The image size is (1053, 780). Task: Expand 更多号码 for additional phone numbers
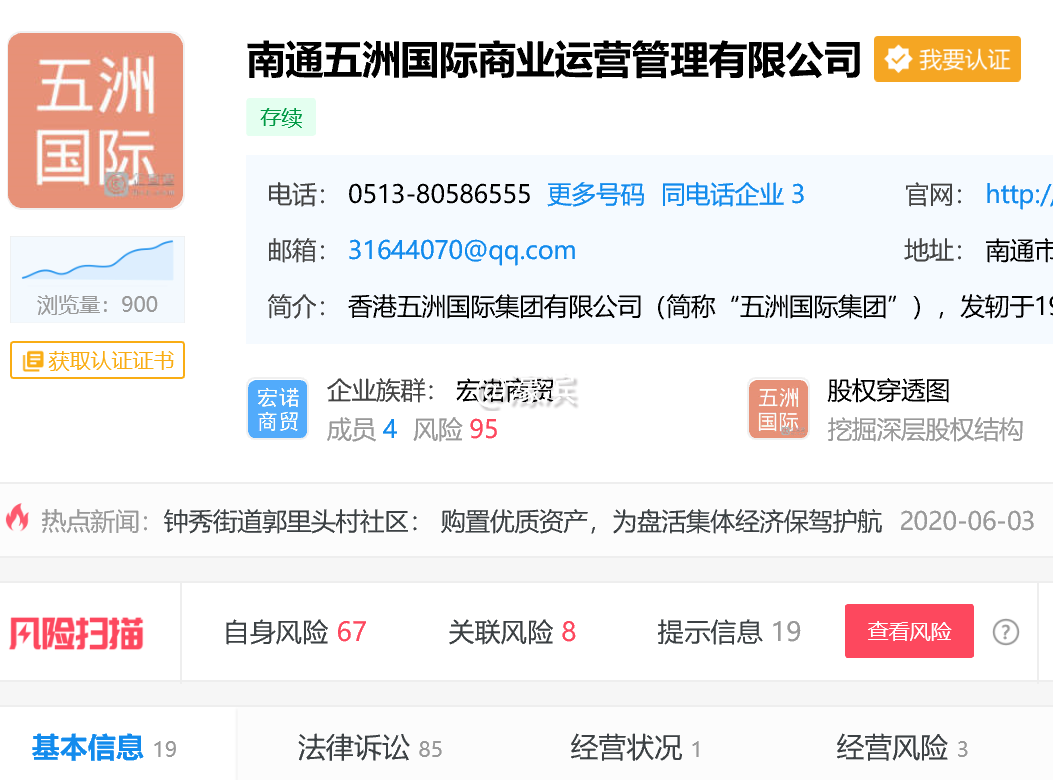click(x=595, y=195)
